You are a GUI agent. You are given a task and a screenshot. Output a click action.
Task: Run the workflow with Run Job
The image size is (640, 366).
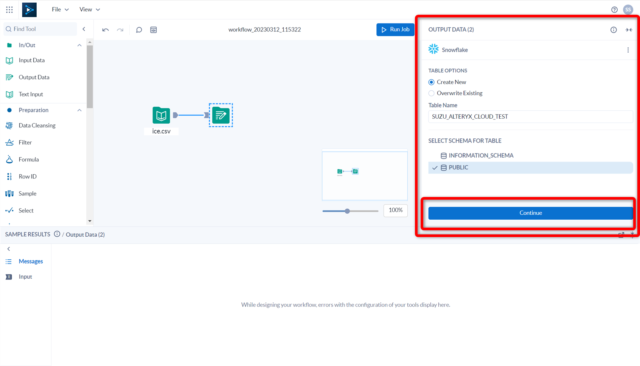coord(395,29)
